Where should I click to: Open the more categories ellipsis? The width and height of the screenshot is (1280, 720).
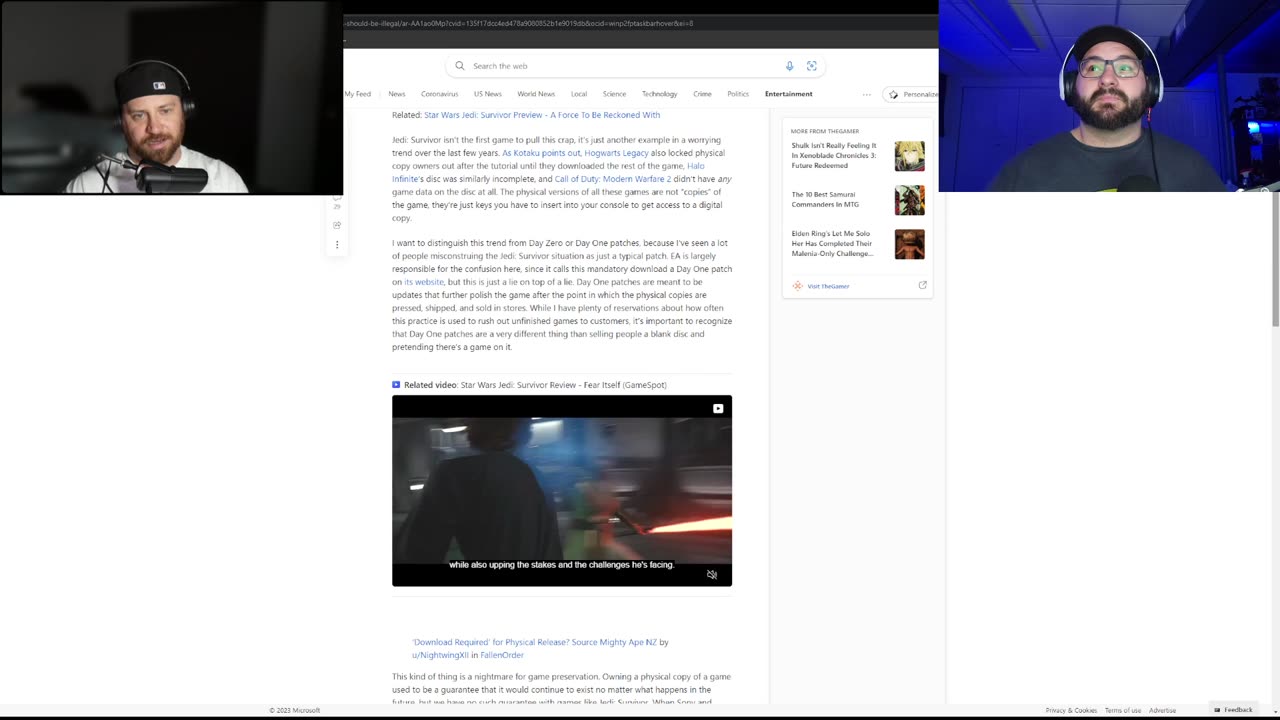tap(866, 94)
